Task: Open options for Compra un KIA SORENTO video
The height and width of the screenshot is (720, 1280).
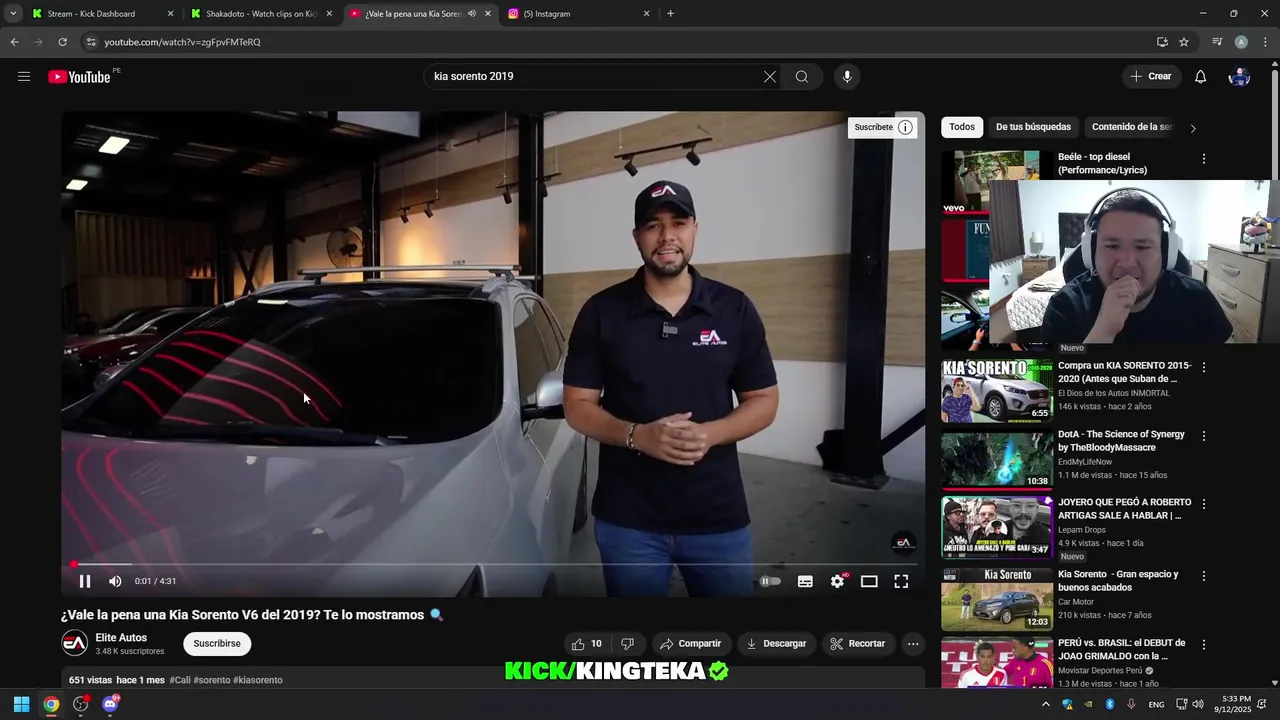Action: point(1204,368)
